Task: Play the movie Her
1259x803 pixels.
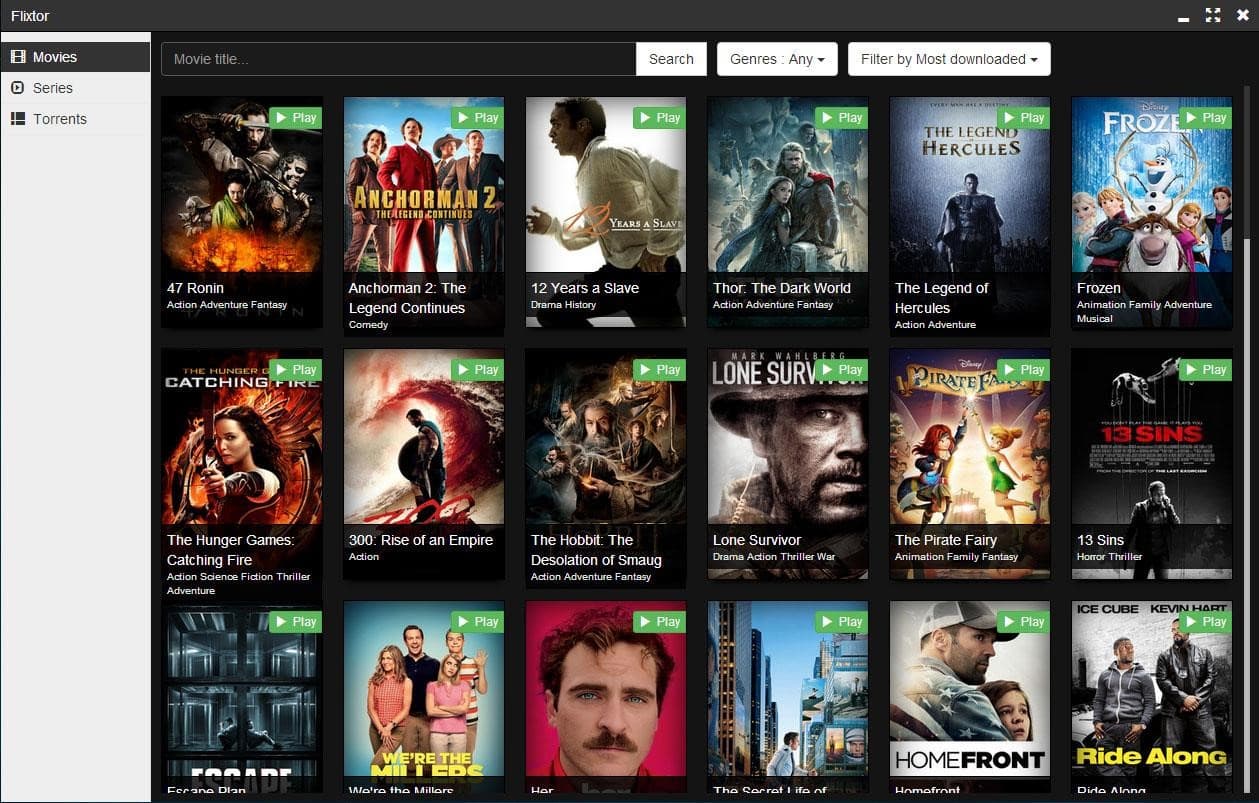Action: point(660,621)
